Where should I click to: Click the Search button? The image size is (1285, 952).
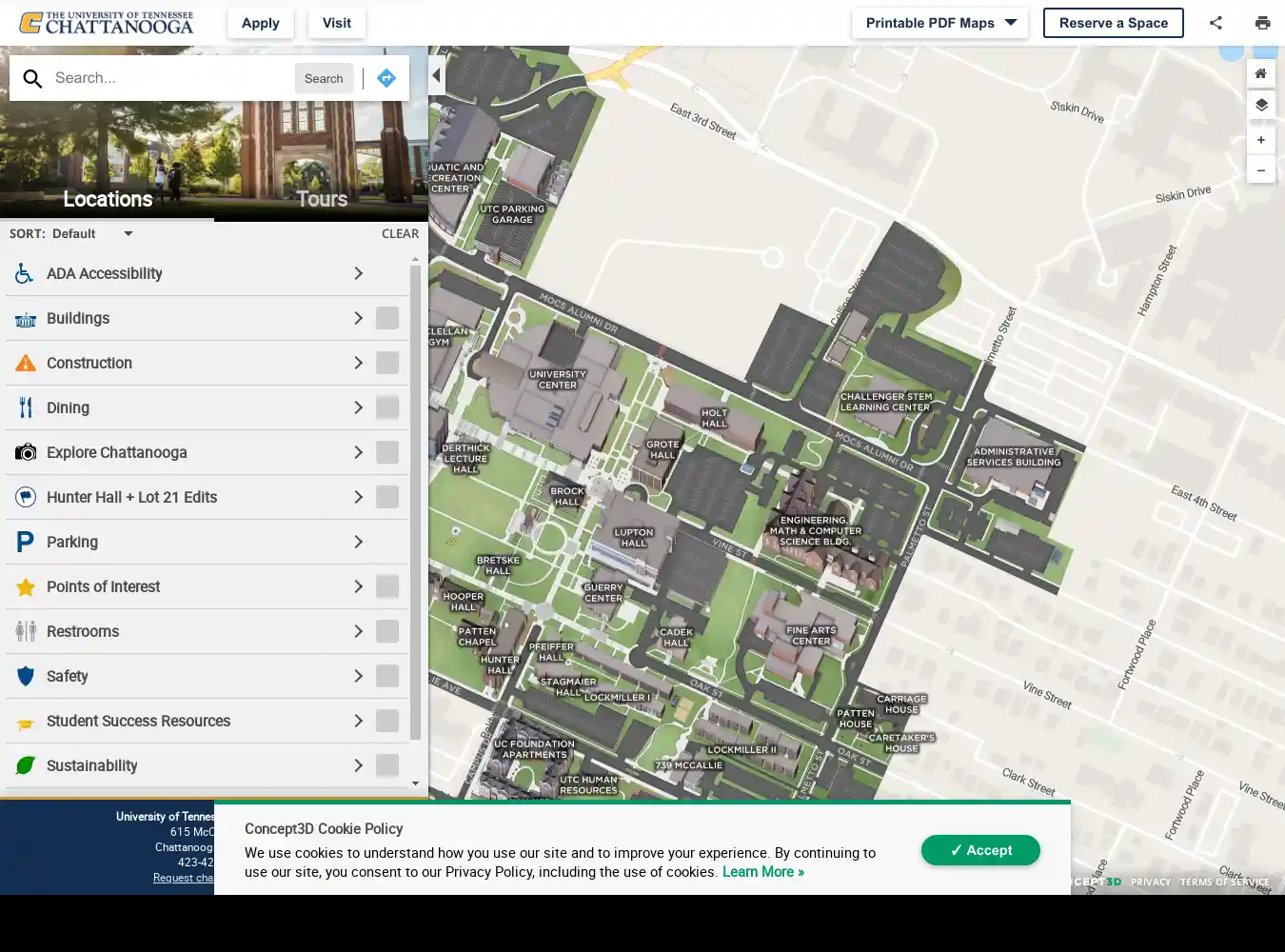tap(324, 78)
